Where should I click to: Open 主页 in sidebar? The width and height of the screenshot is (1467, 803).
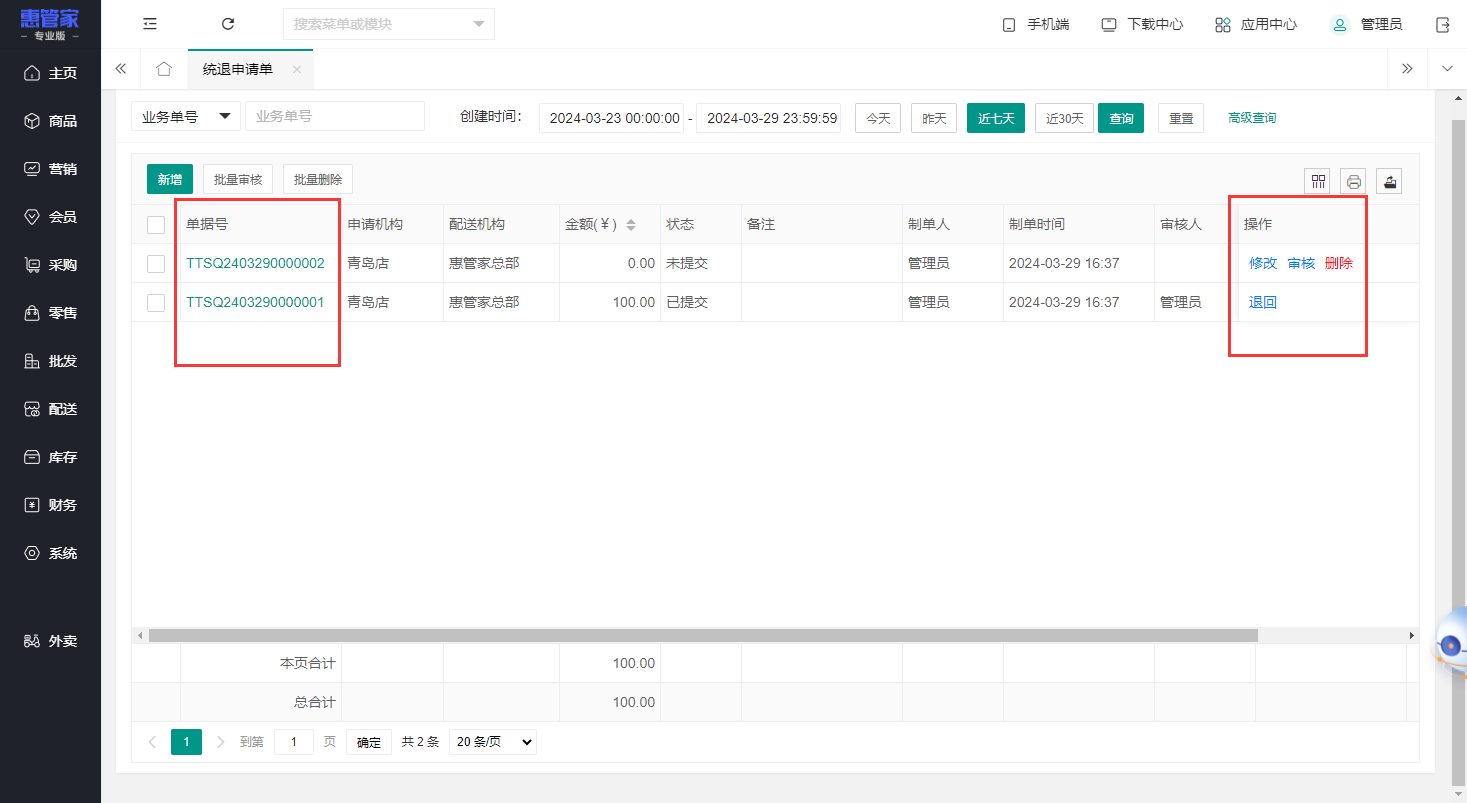click(50, 73)
